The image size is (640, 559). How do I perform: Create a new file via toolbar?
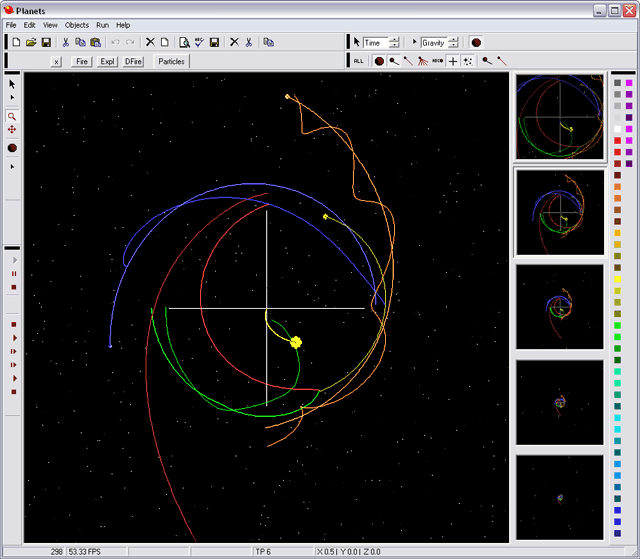16,42
